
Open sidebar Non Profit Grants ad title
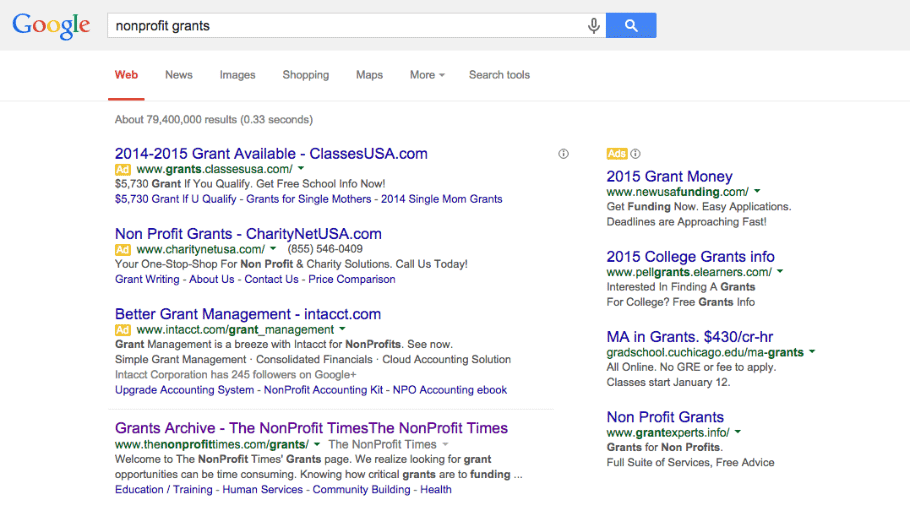click(x=665, y=417)
